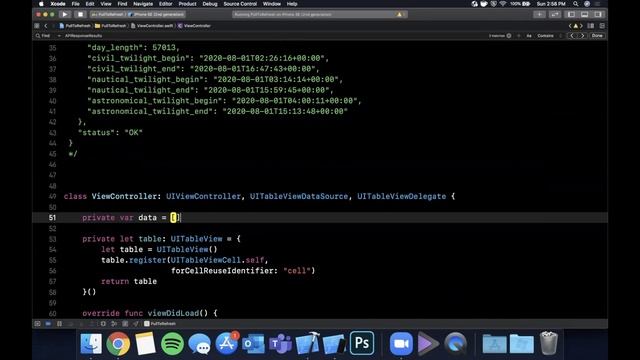Go to next find match
This screenshot has width=640, height=360.
point(582,36)
